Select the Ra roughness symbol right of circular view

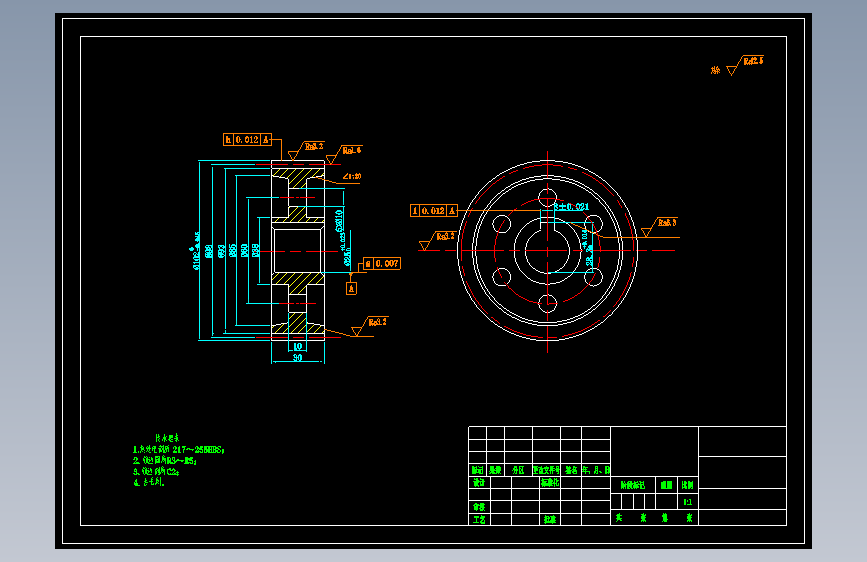[x=659, y=227]
